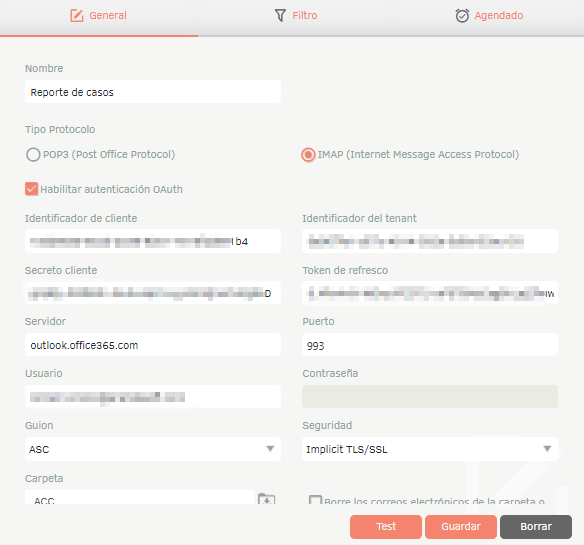Click the Borrar button
Screen dimensions: 584x545
pyautogui.click(x=536, y=526)
